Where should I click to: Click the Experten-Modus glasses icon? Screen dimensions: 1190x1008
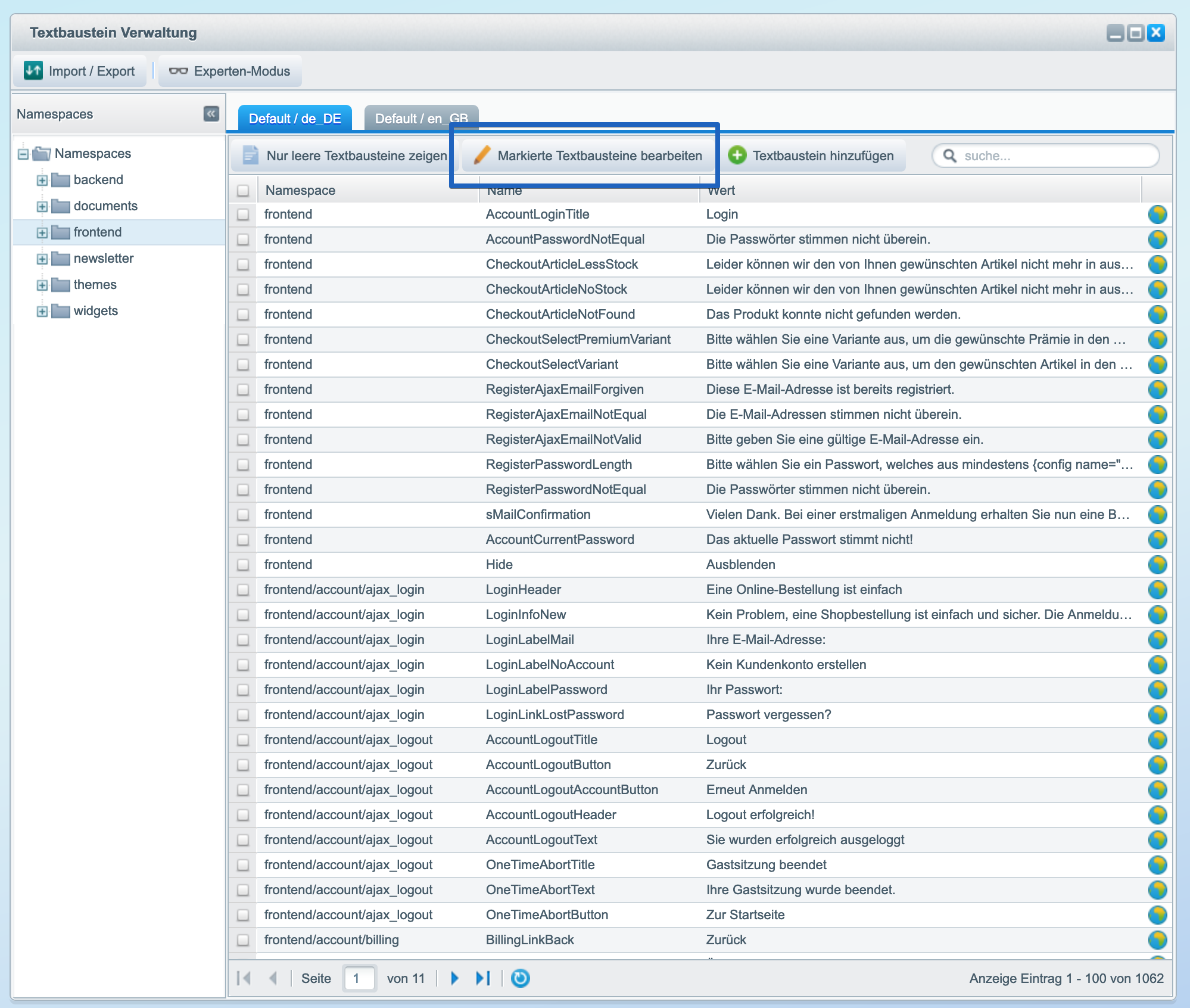178,71
